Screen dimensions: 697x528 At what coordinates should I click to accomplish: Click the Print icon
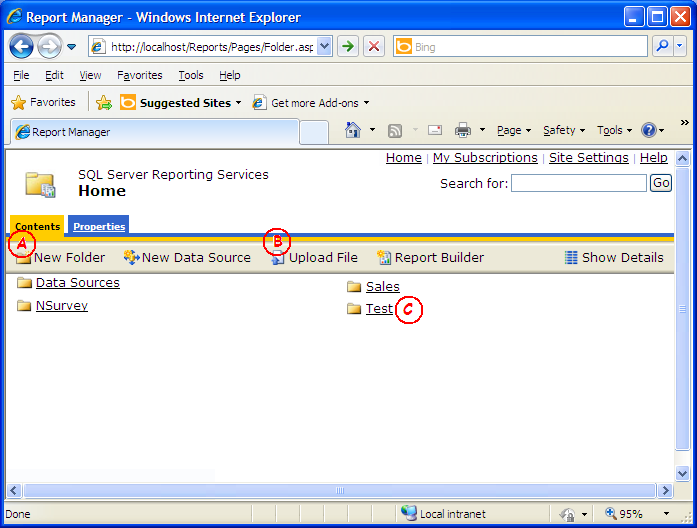point(463,130)
